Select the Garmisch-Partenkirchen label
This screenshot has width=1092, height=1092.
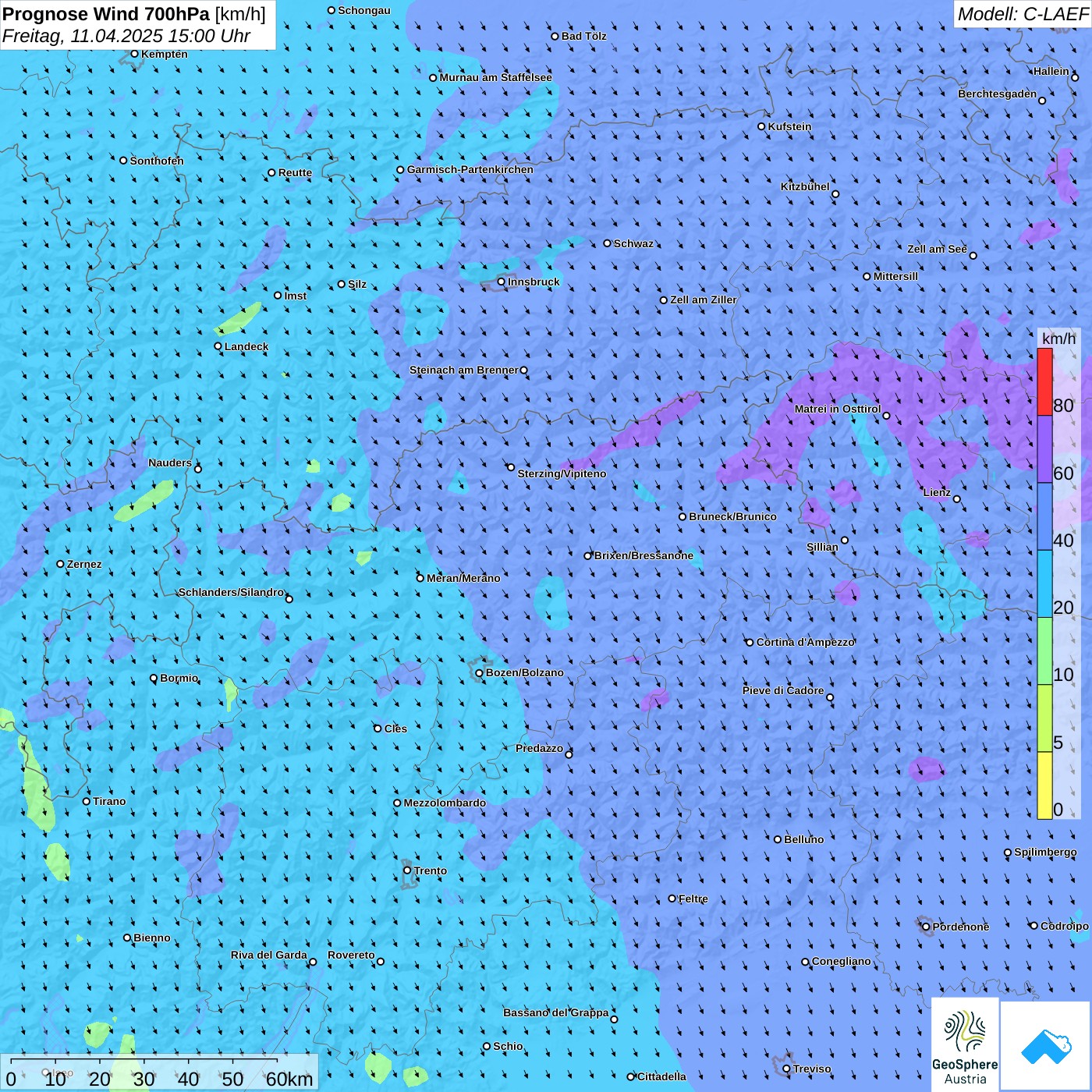(x=470, y=169)
